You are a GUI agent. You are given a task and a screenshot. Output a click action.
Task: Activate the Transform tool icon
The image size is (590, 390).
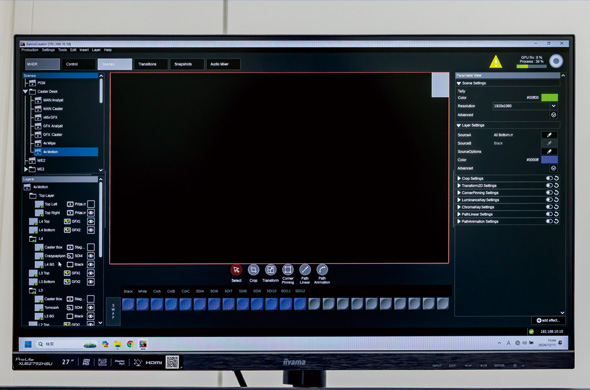click(x=271, y=270)
